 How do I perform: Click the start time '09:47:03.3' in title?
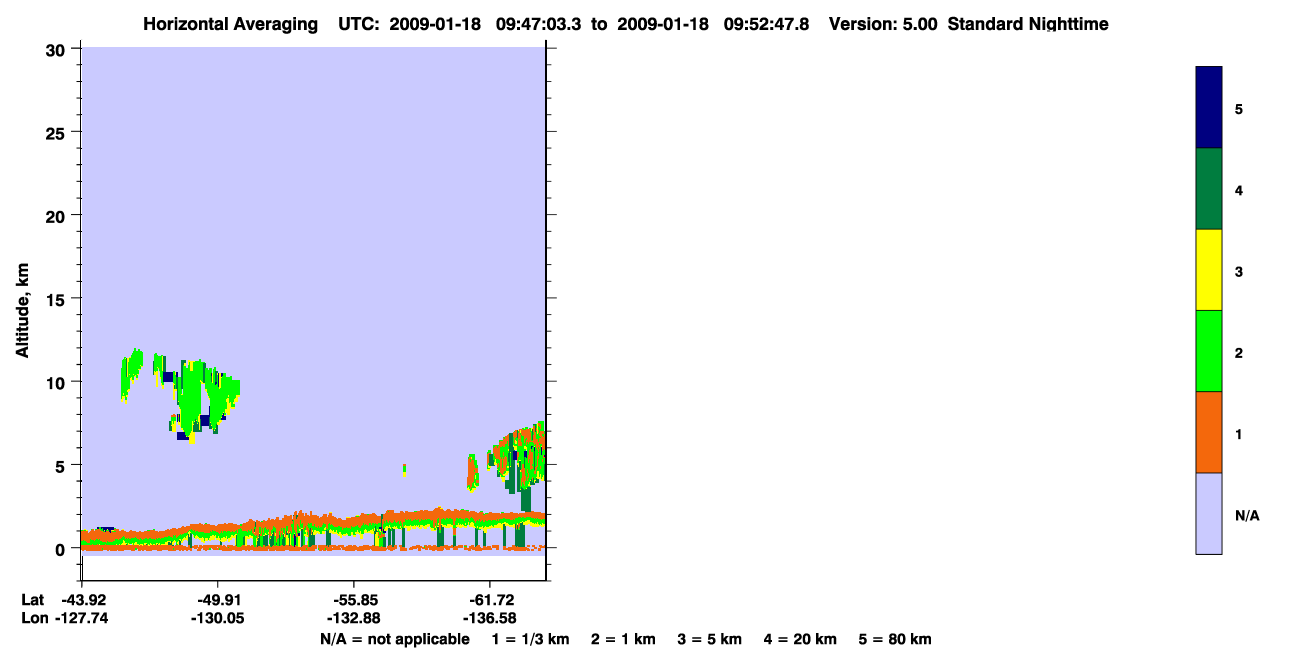[x=537, y=24]
